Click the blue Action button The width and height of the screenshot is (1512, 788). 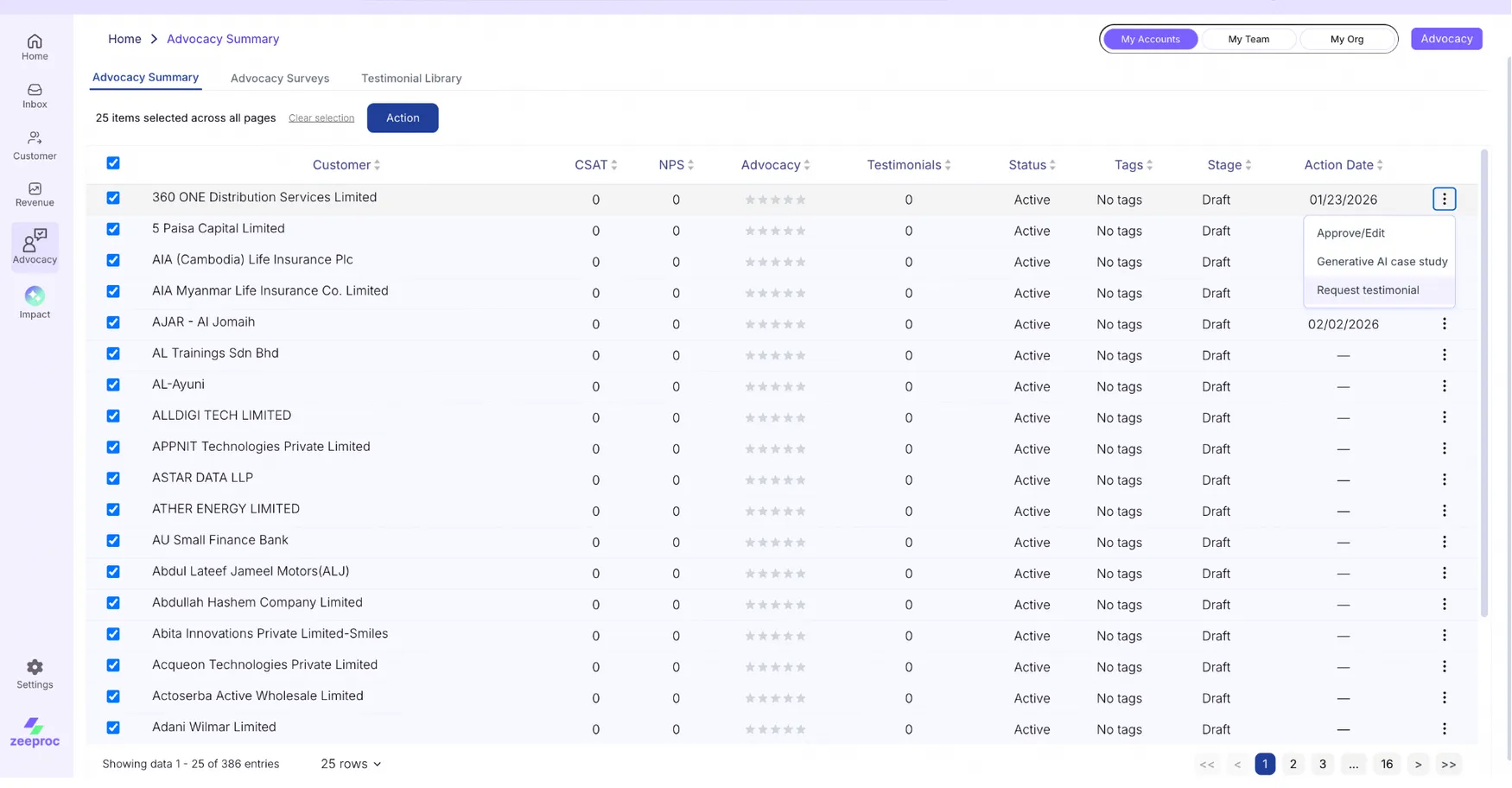[403, 118]
